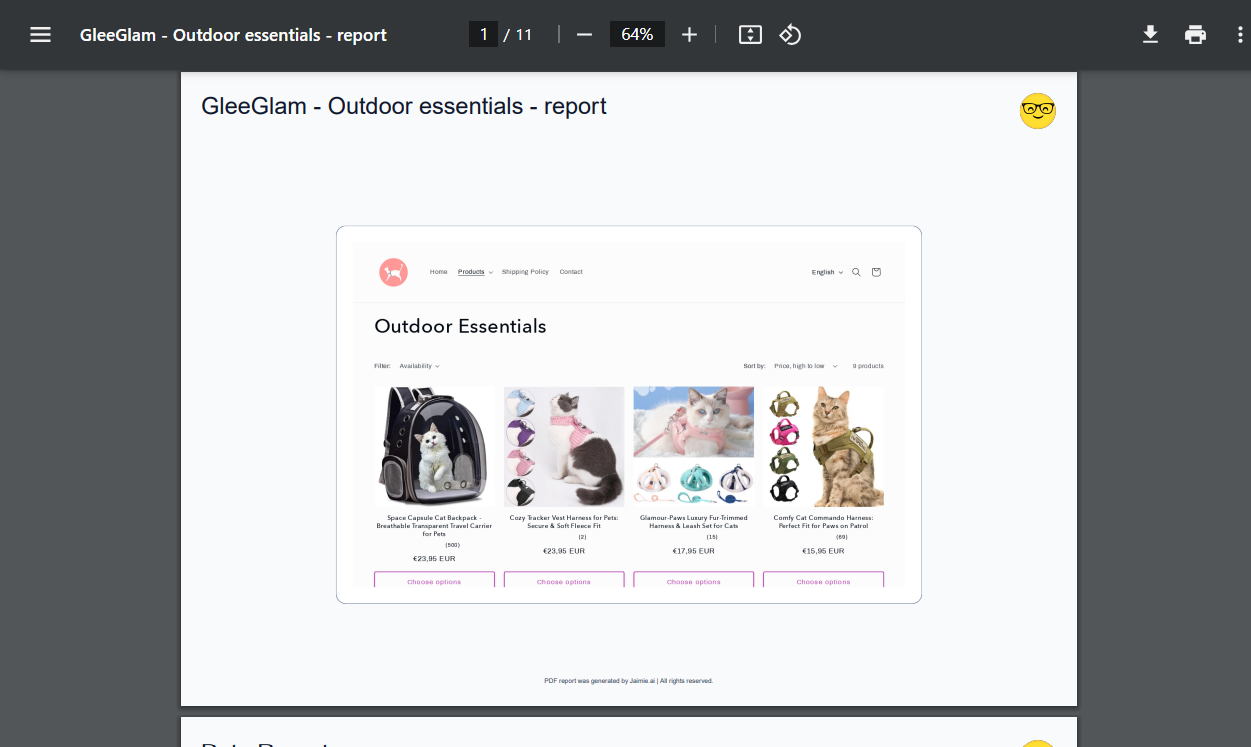The width and height of the screenshot is (1251, 747).
Task: Rotate the document counterclockwise
Action: coord(790,35)
